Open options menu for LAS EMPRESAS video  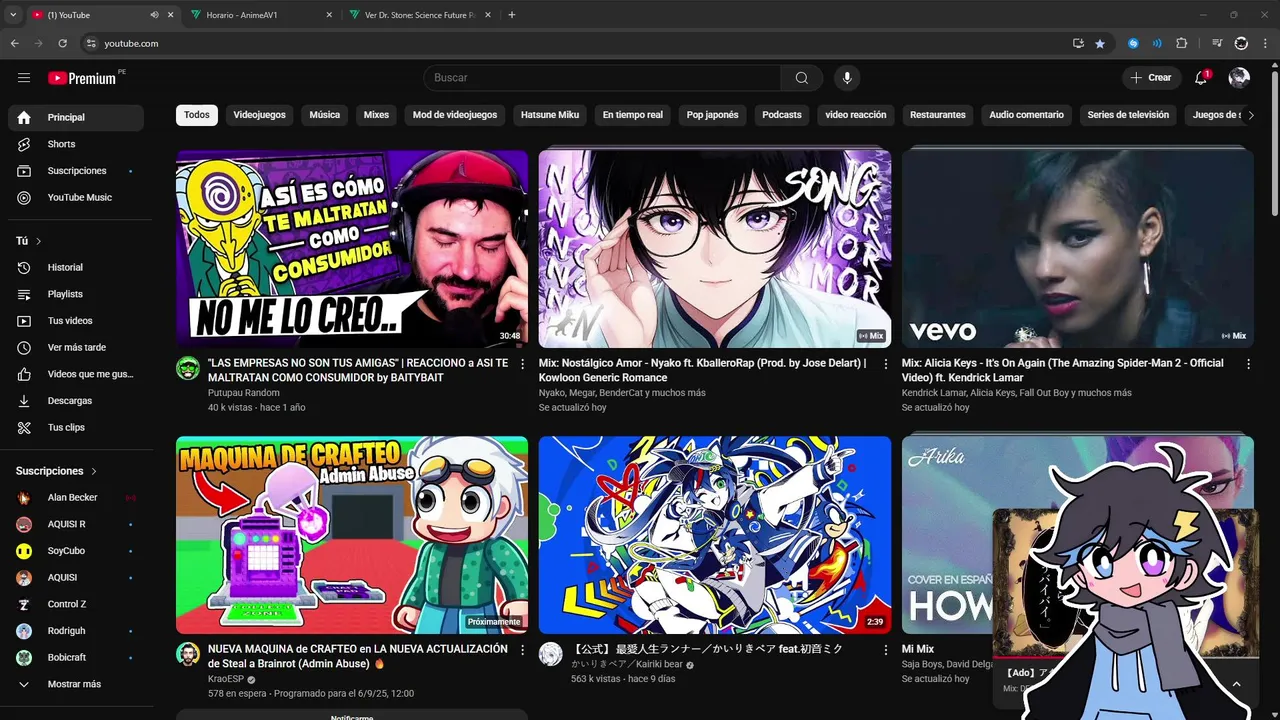click(522, 364)
